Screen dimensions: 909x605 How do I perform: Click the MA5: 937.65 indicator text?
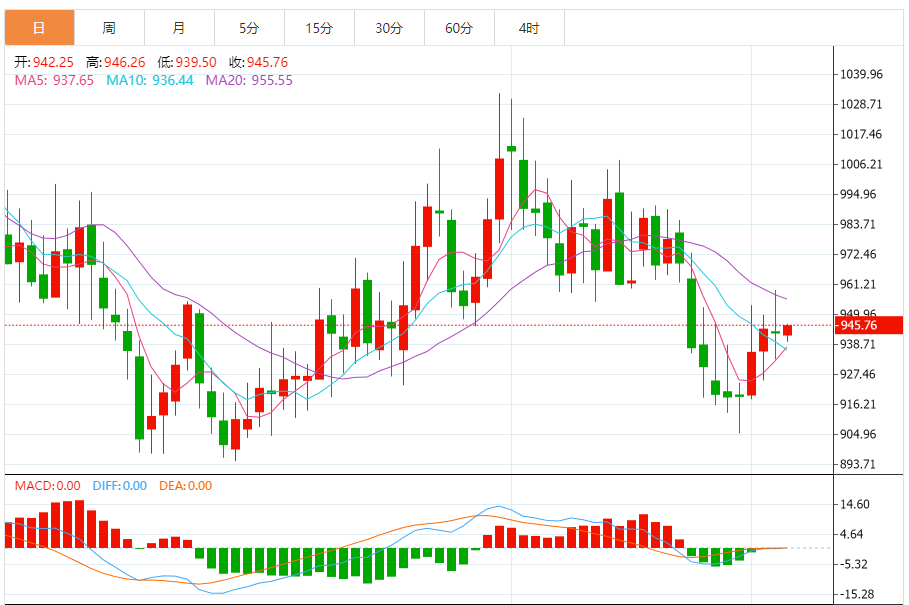[54, 81]
